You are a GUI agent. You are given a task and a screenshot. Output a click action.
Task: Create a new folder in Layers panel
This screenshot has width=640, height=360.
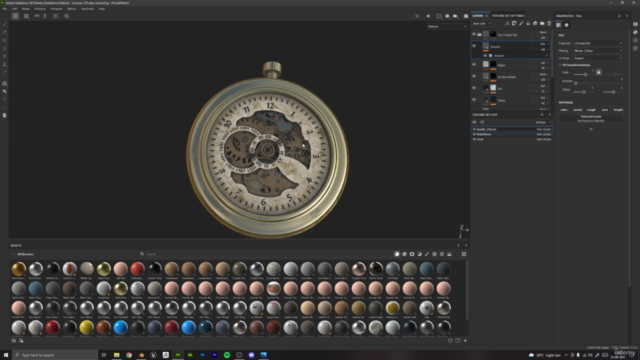542,23
